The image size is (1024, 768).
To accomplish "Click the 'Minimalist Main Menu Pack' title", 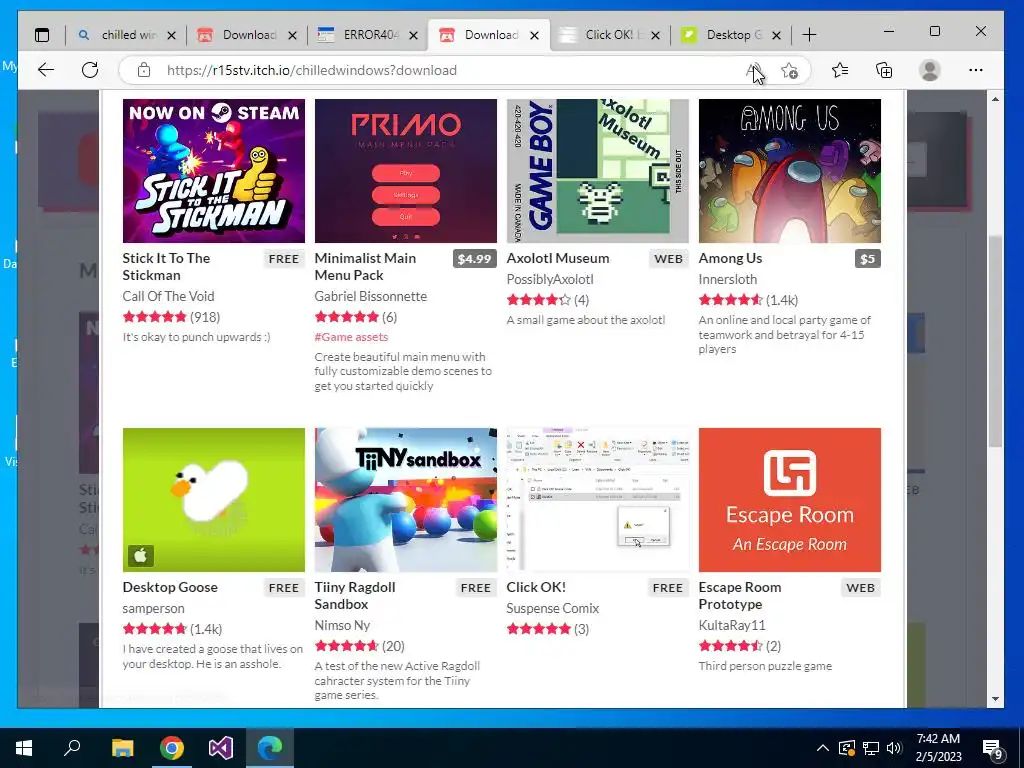I will [365, 266].
